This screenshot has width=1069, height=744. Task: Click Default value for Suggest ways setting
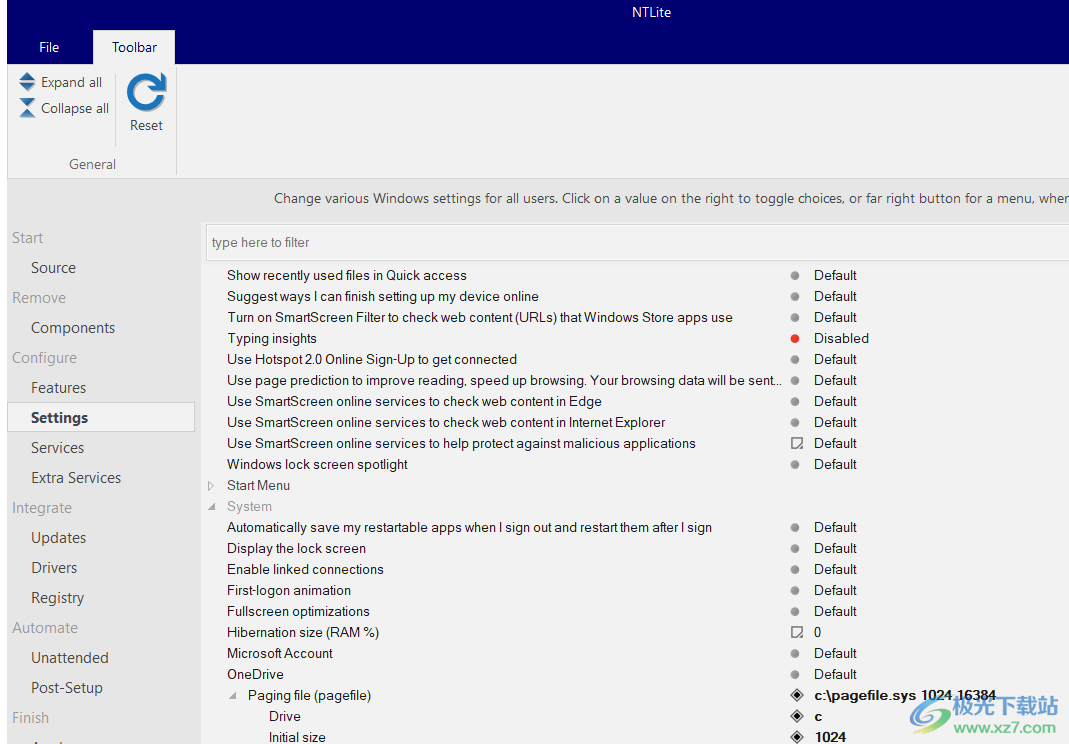coord(835,297)
